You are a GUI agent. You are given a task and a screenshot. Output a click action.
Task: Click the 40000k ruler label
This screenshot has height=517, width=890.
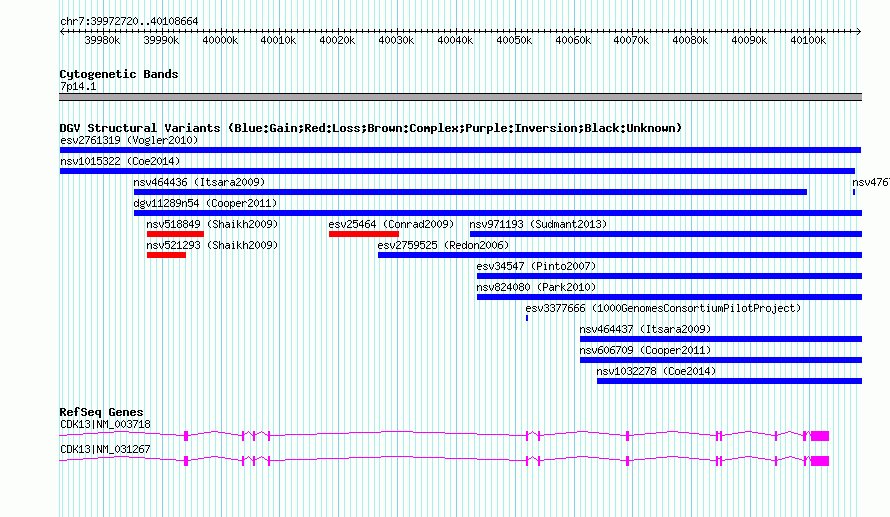220,40
